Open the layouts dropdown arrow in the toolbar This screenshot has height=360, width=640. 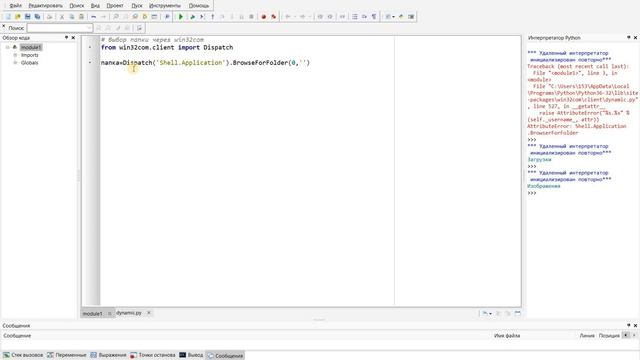393,17
